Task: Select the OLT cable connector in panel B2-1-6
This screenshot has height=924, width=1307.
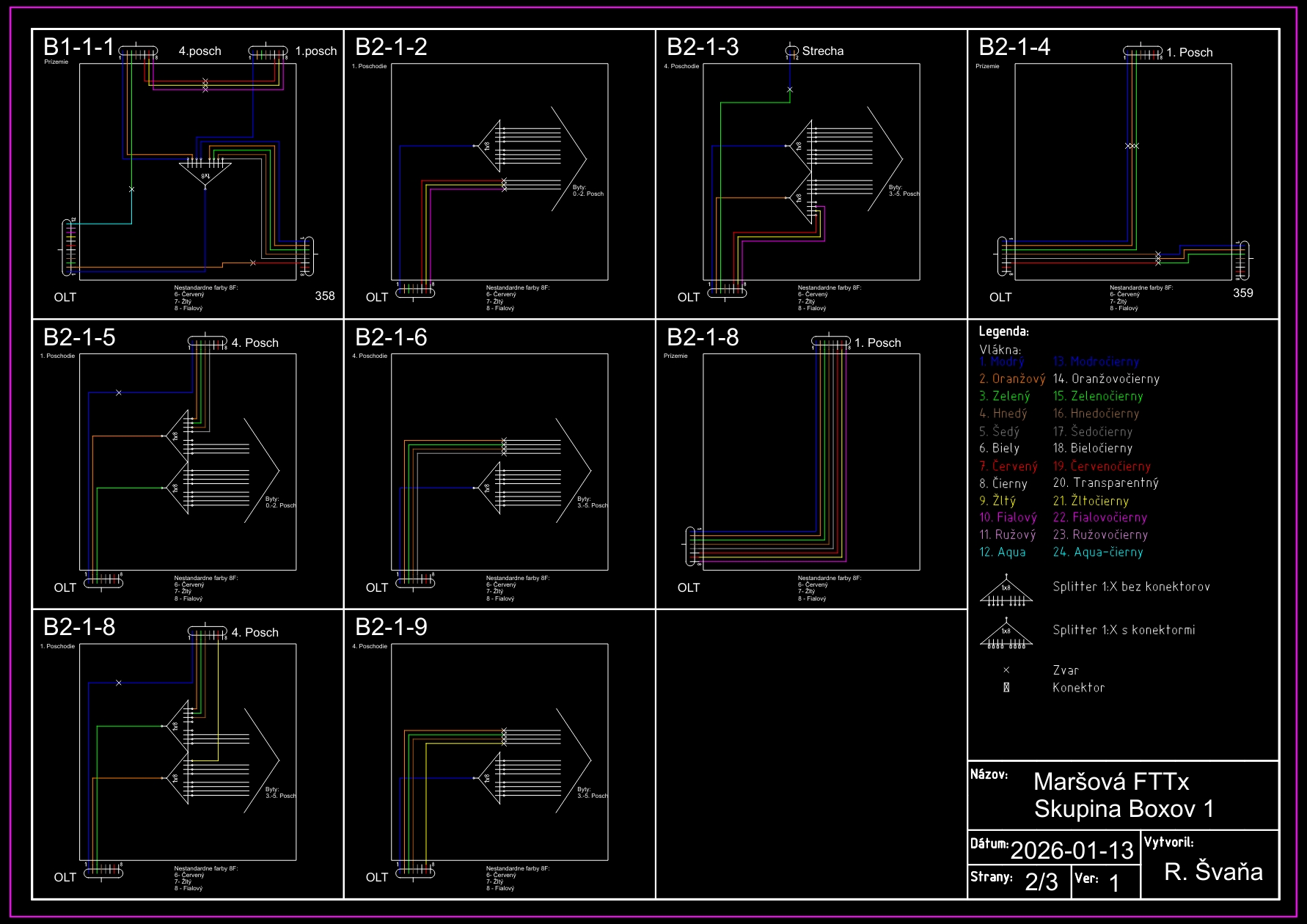Action: [415, 583]
